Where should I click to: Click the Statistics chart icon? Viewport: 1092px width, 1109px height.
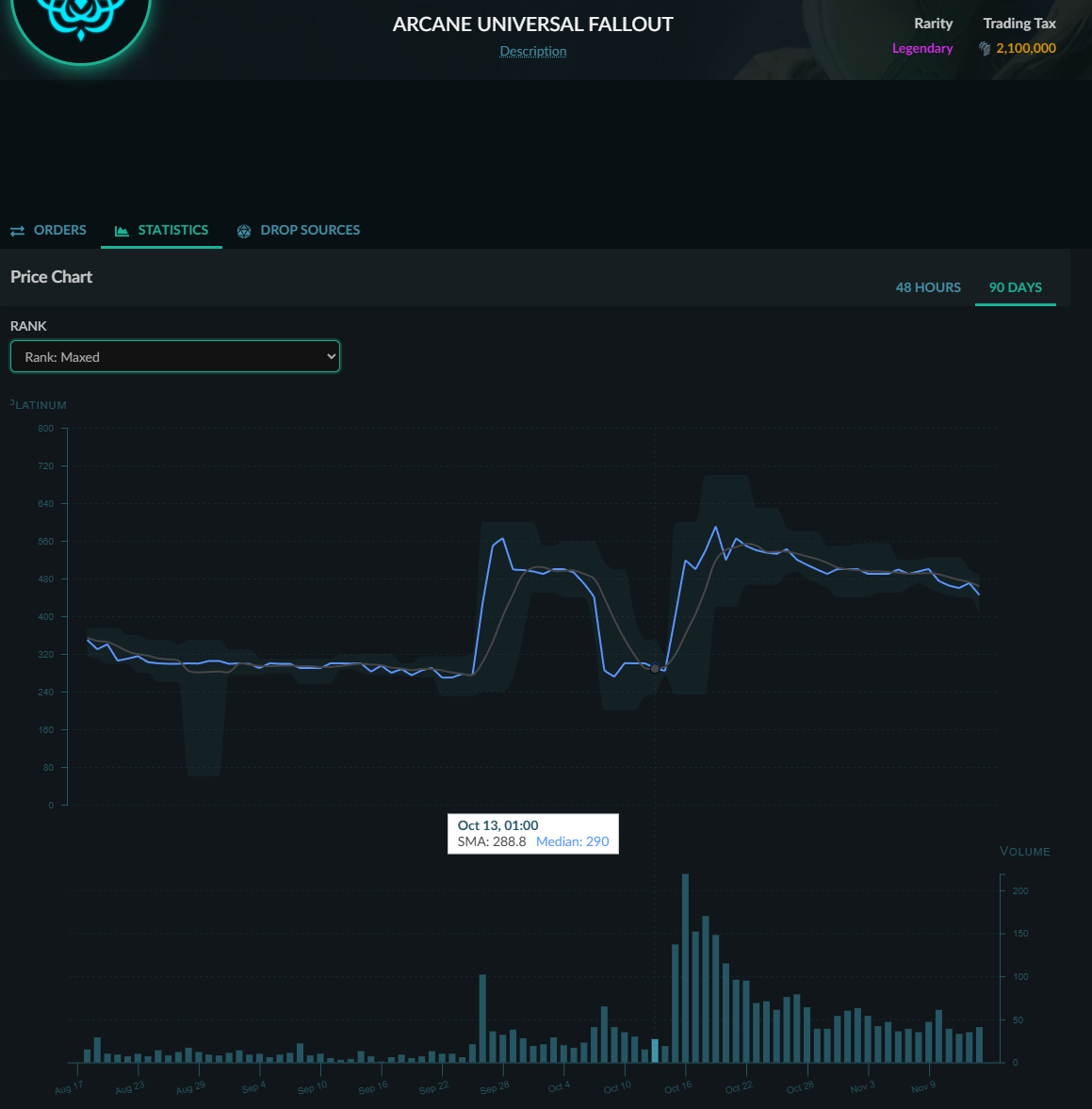(x=122, y=231)
